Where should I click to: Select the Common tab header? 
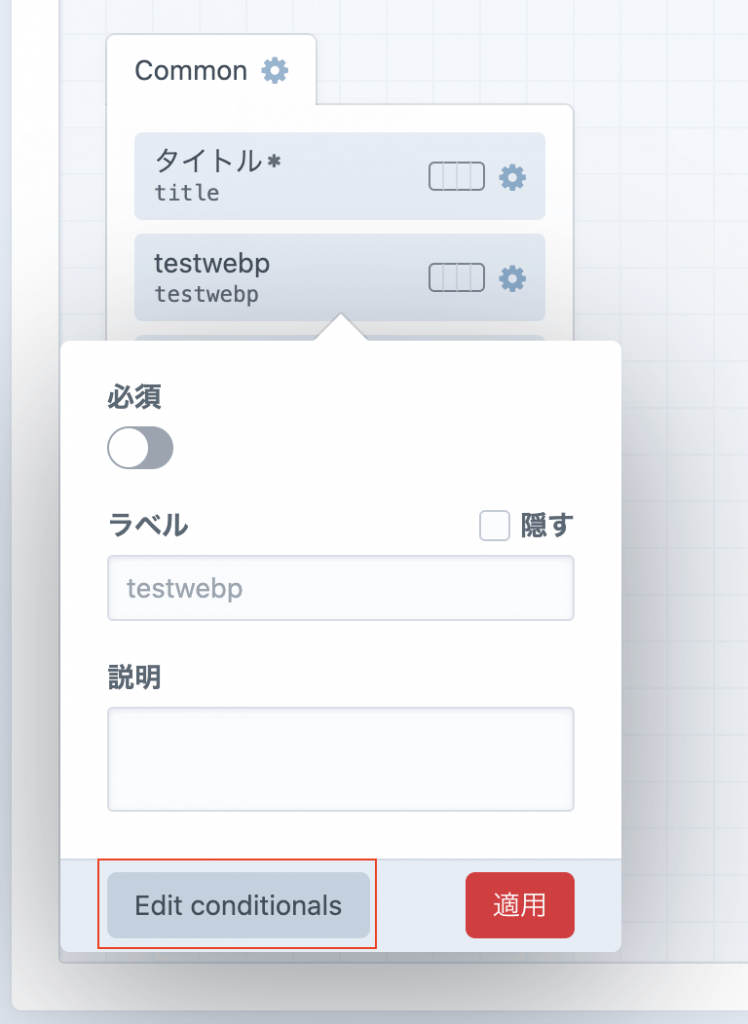click(191, 70)
